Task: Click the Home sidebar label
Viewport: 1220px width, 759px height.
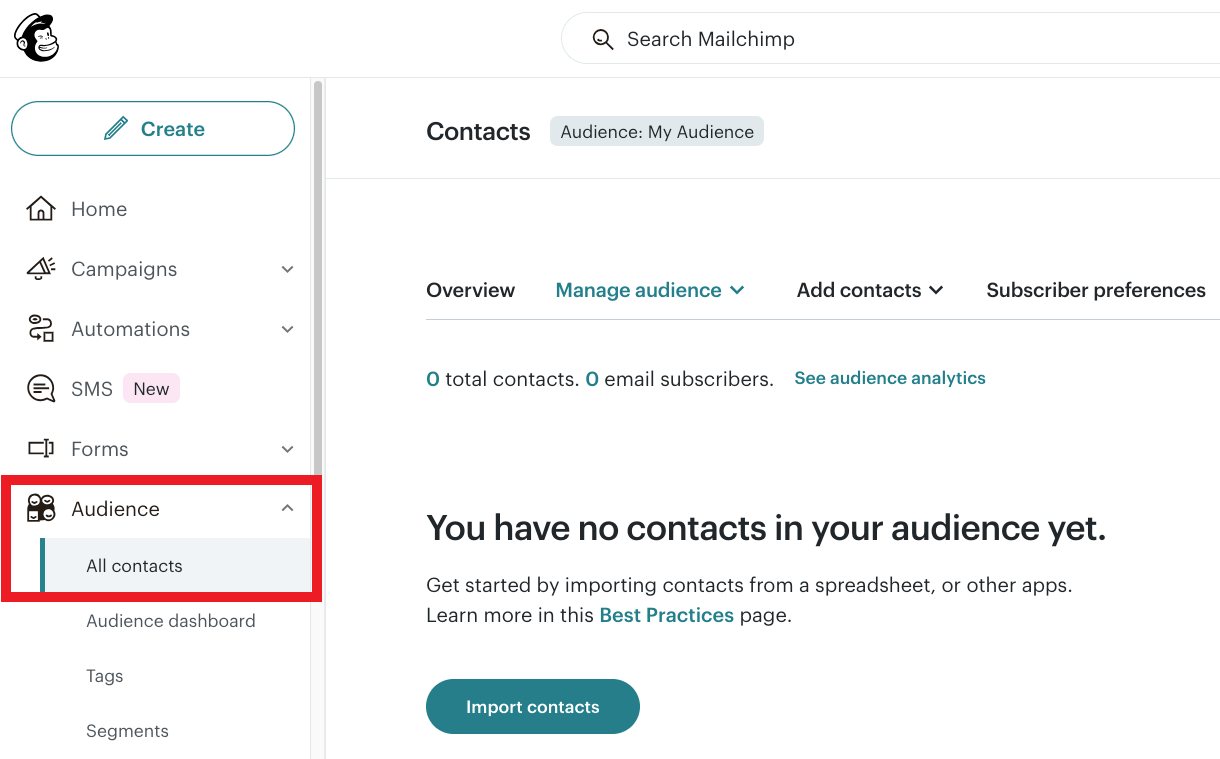Action: (99, 209)
